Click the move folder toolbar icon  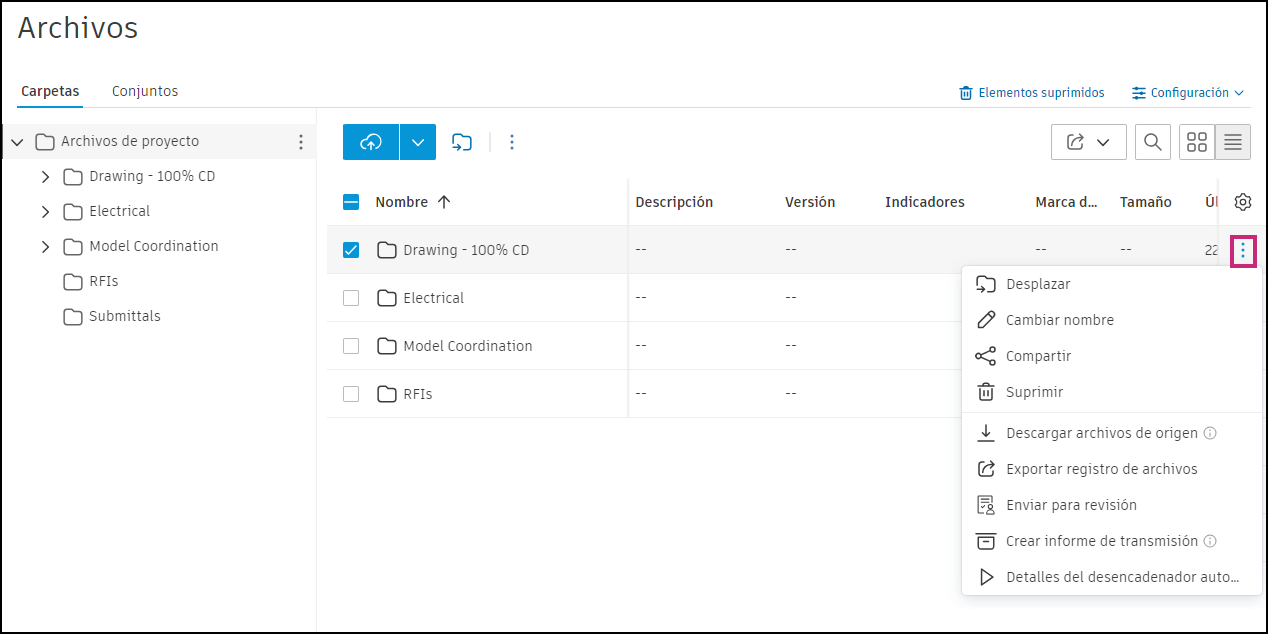pos(461,142)
